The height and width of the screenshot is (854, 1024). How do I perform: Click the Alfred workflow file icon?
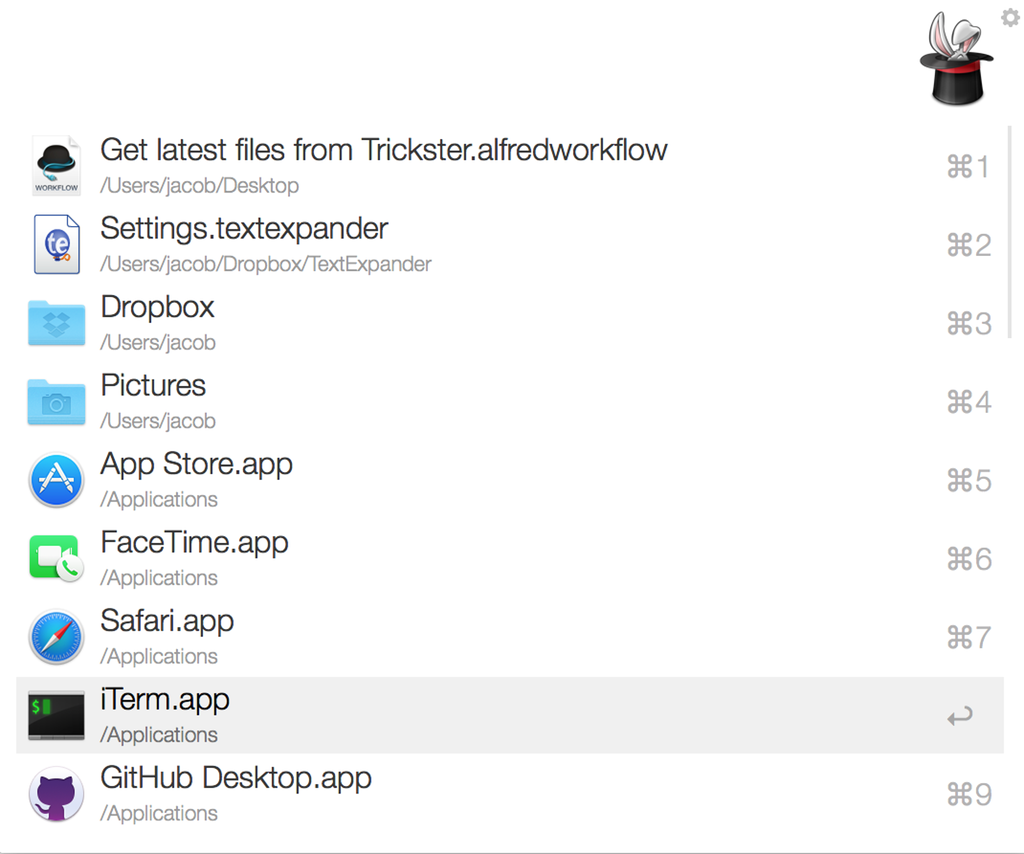pyautogui.click(x=56, y=165)
